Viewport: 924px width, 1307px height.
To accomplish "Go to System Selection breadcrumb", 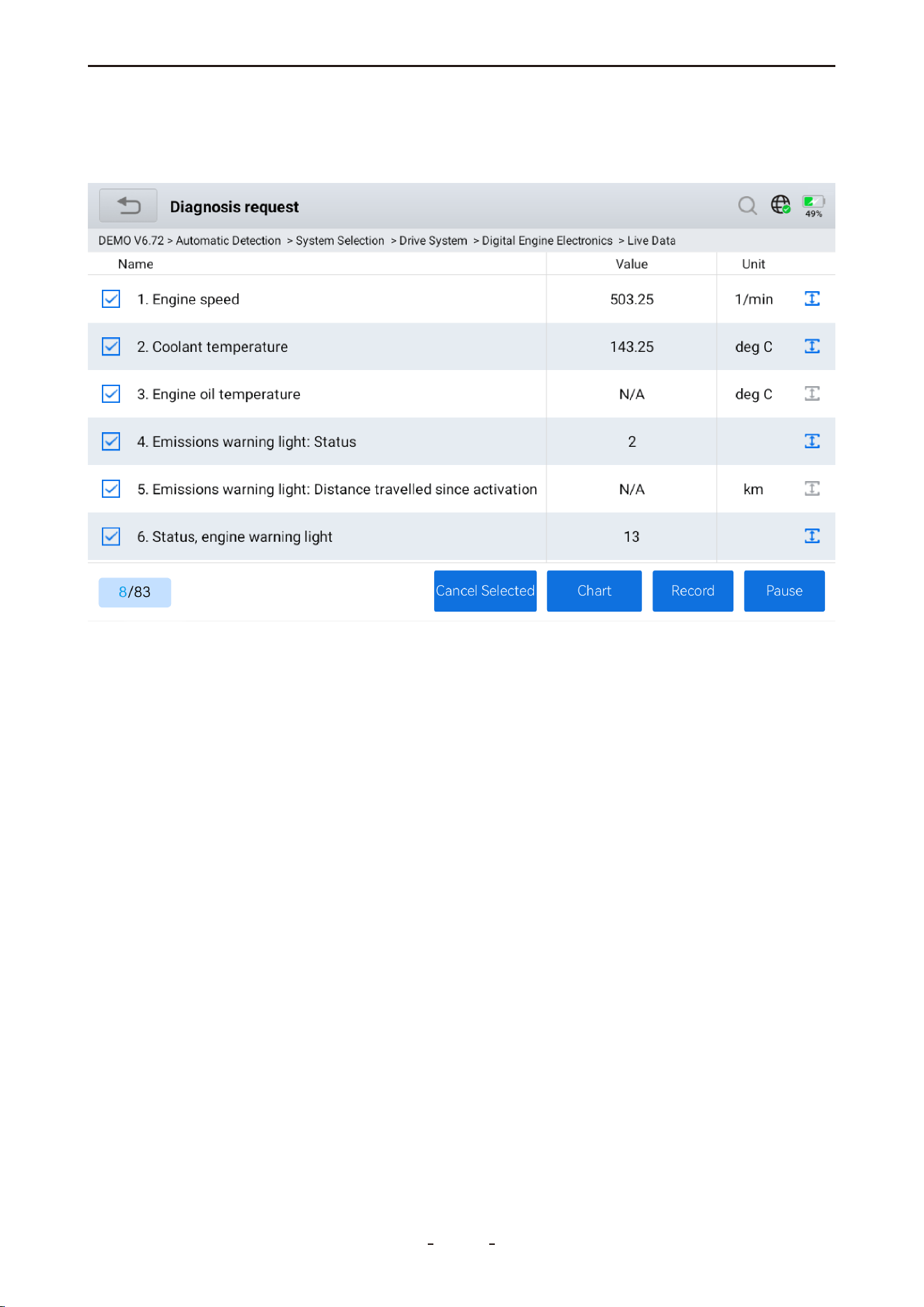I will (340, 241).
